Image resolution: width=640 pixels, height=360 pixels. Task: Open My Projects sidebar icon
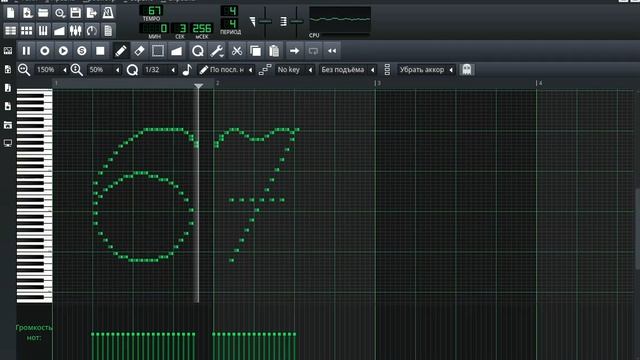pyautogui.click(x=8, y=69)
